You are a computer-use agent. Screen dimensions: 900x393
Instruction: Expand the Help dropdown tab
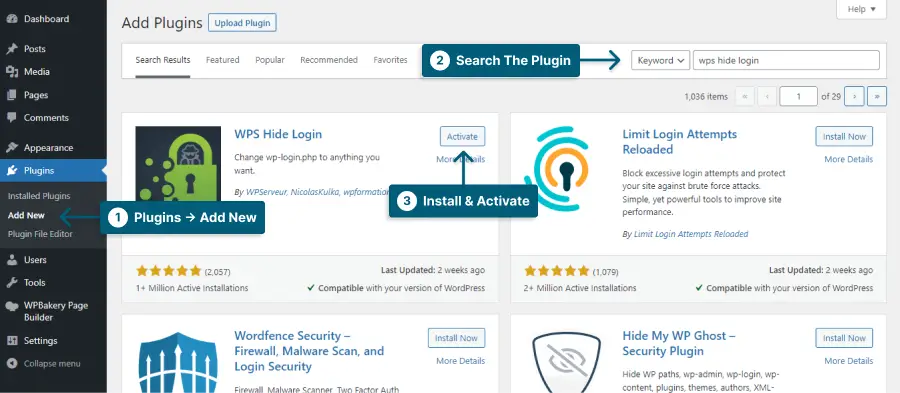click(x=862, y=9)
